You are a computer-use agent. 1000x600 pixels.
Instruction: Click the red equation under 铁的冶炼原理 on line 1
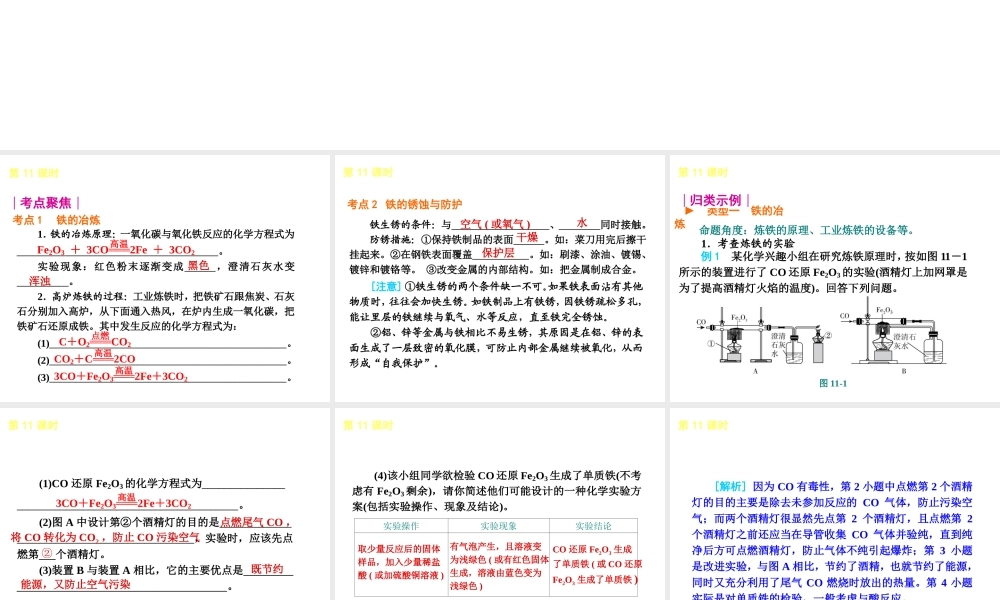click(115, 249)
